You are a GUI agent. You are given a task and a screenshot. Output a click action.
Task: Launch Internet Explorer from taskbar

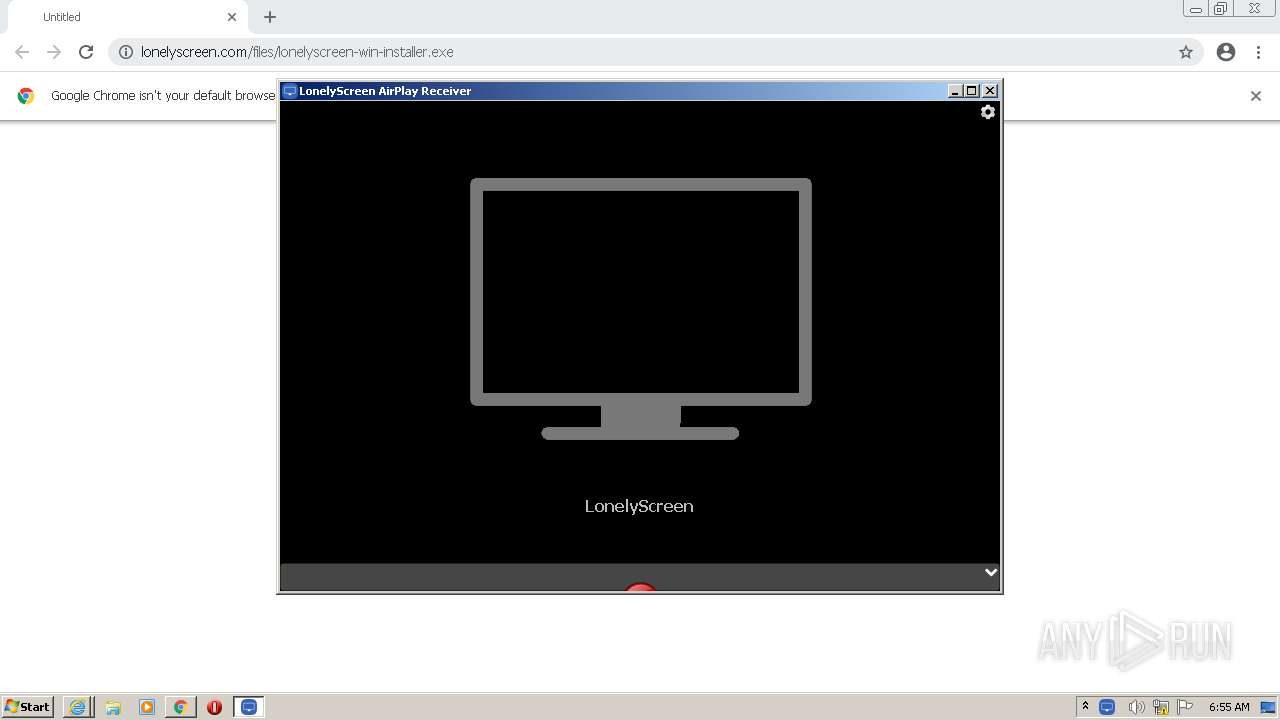(x=78, y=707)
